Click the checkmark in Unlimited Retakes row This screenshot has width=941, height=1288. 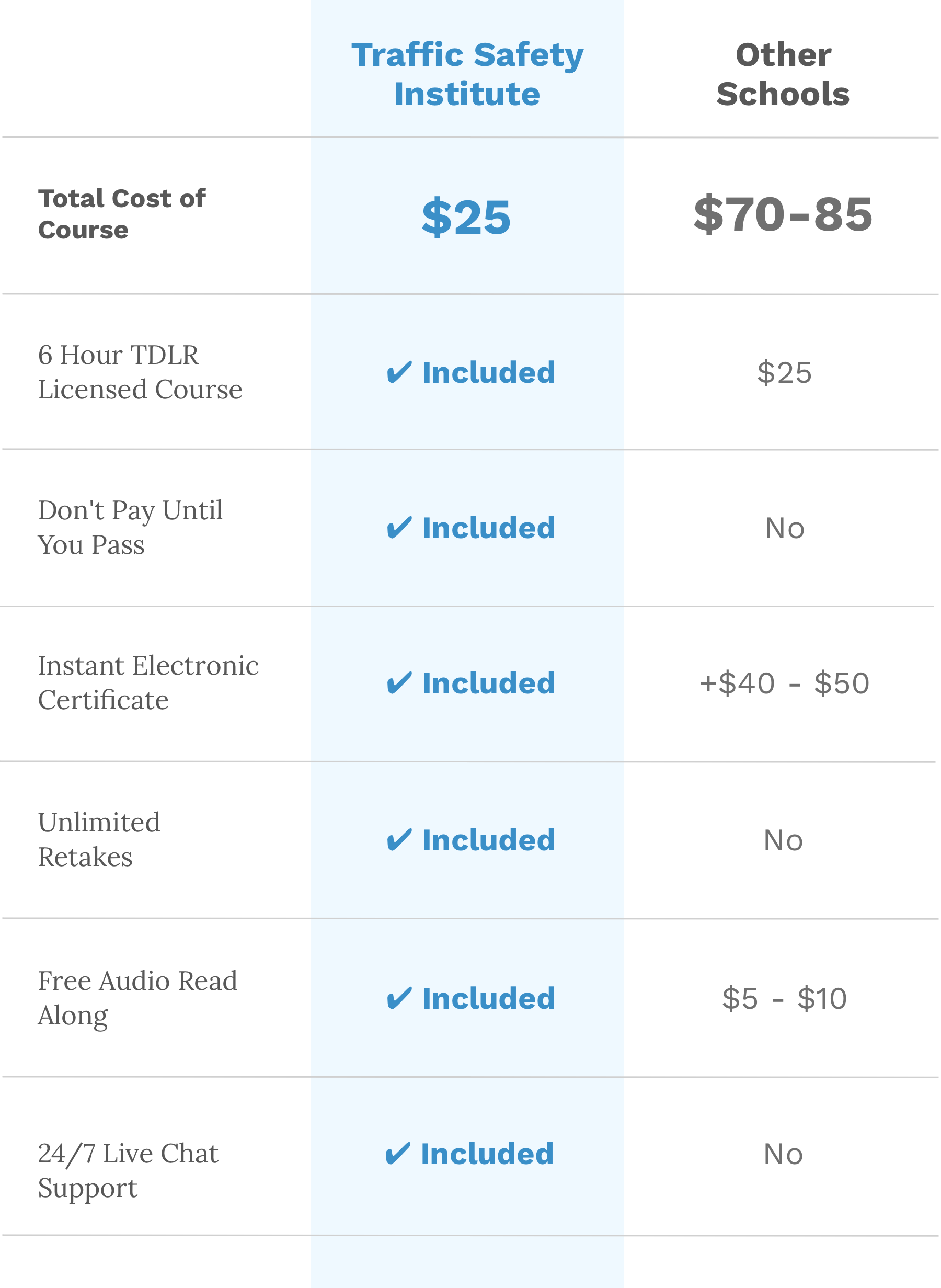[x=399, y=840]
